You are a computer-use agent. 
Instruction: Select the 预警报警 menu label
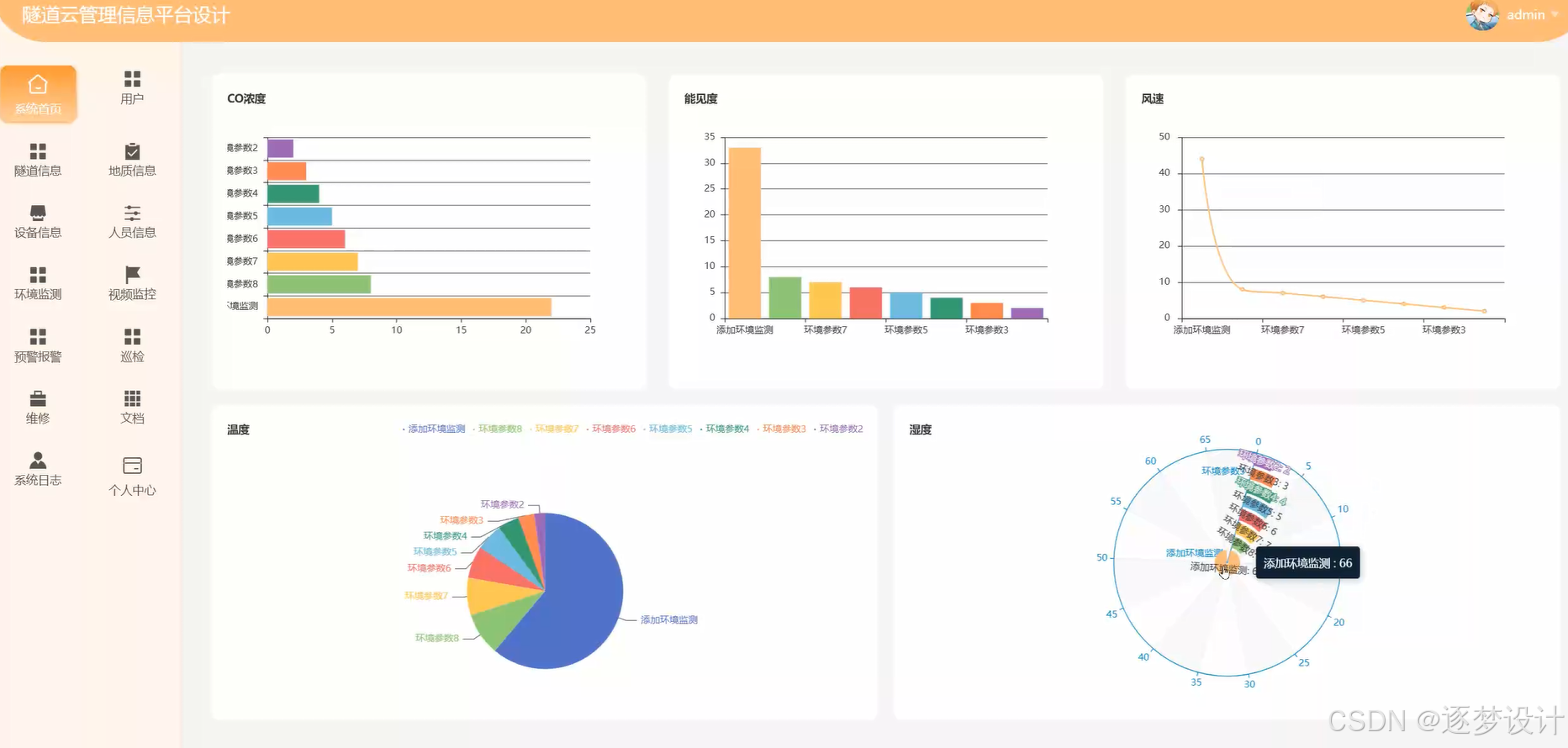click(x=38, y=356)
